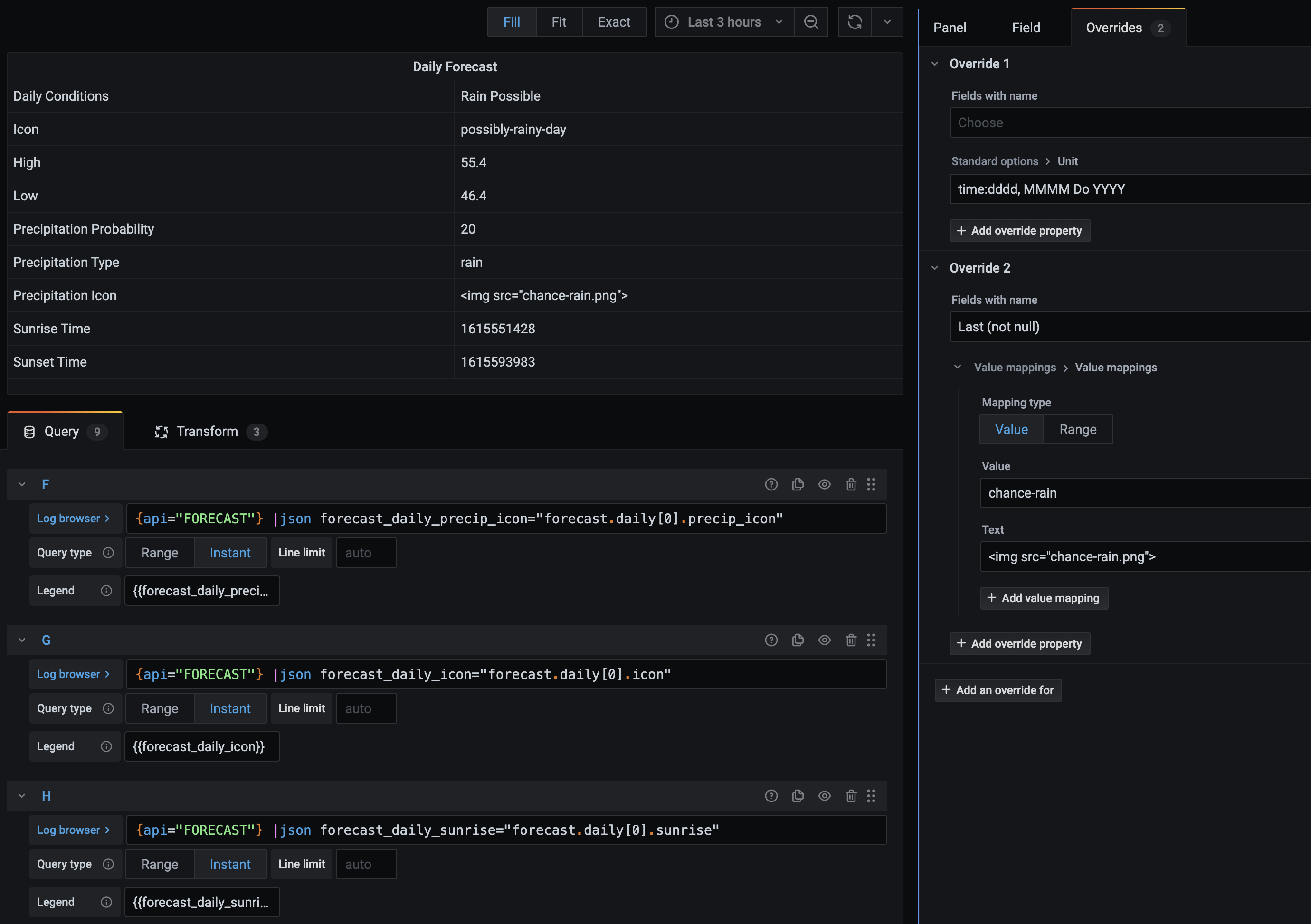The image size is (1311, 924).
Task: Delete query H with the trash icon
Action: (x=851, y=796)
